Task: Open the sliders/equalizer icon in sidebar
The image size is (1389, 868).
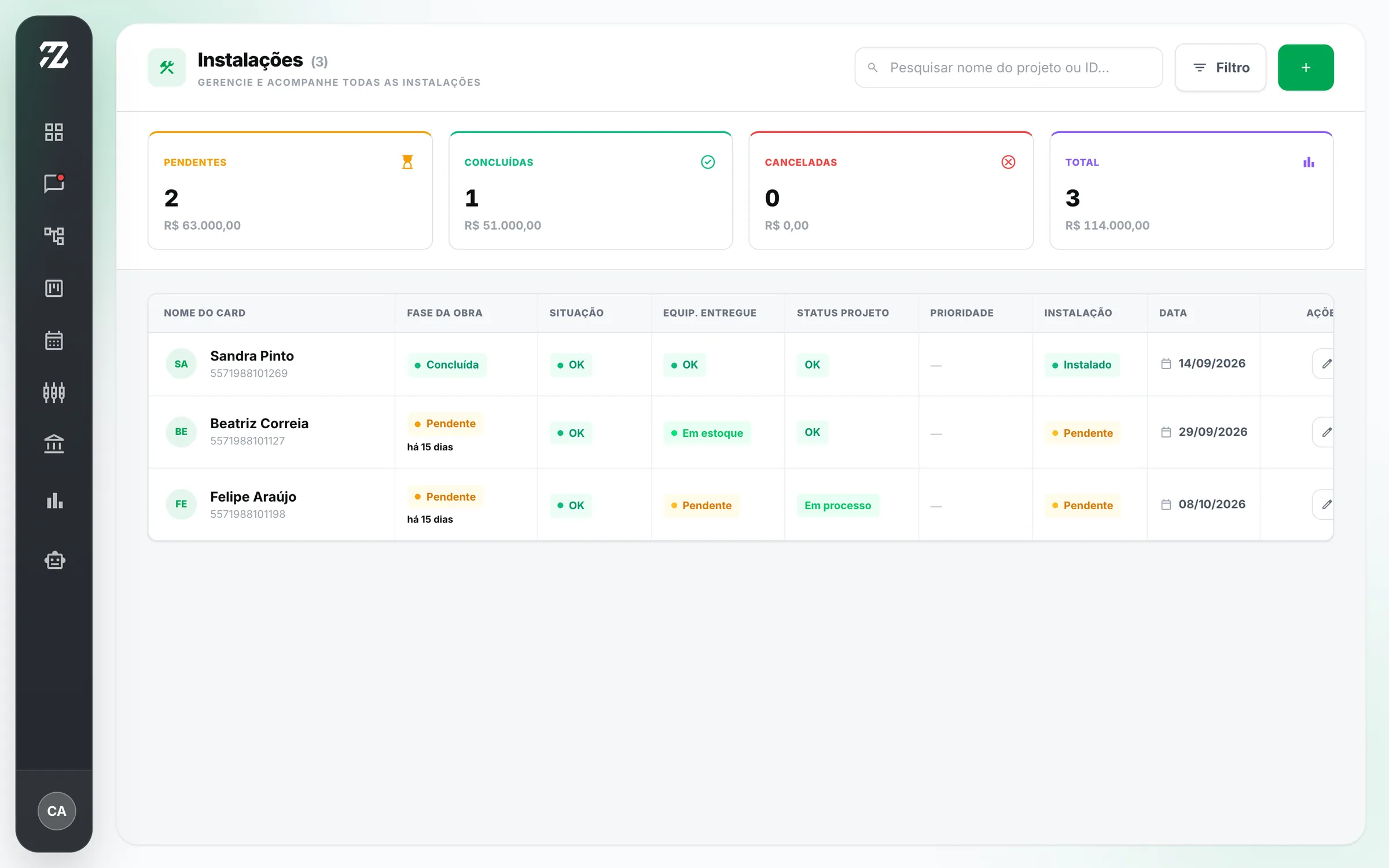Action: (x=54, y=392)
